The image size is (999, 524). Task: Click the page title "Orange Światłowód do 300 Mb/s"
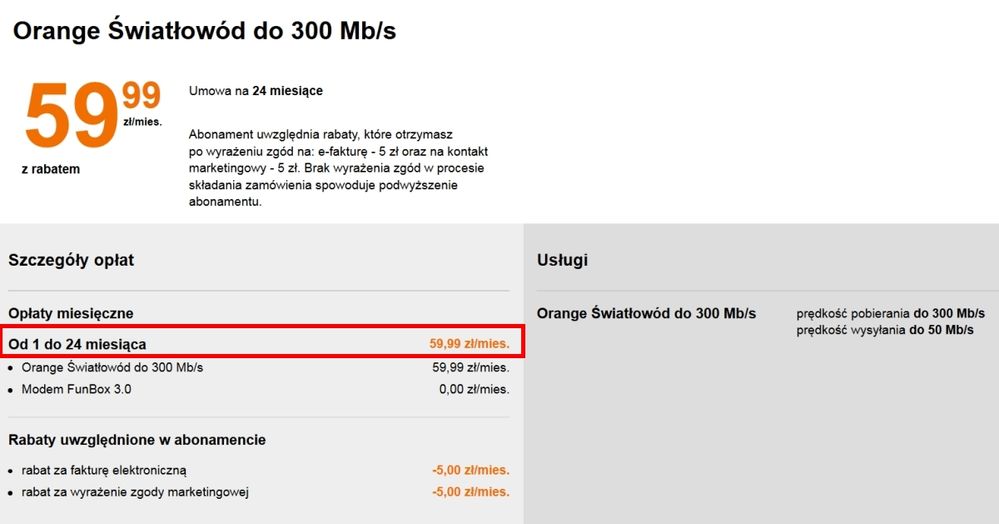tap(204, 31)
